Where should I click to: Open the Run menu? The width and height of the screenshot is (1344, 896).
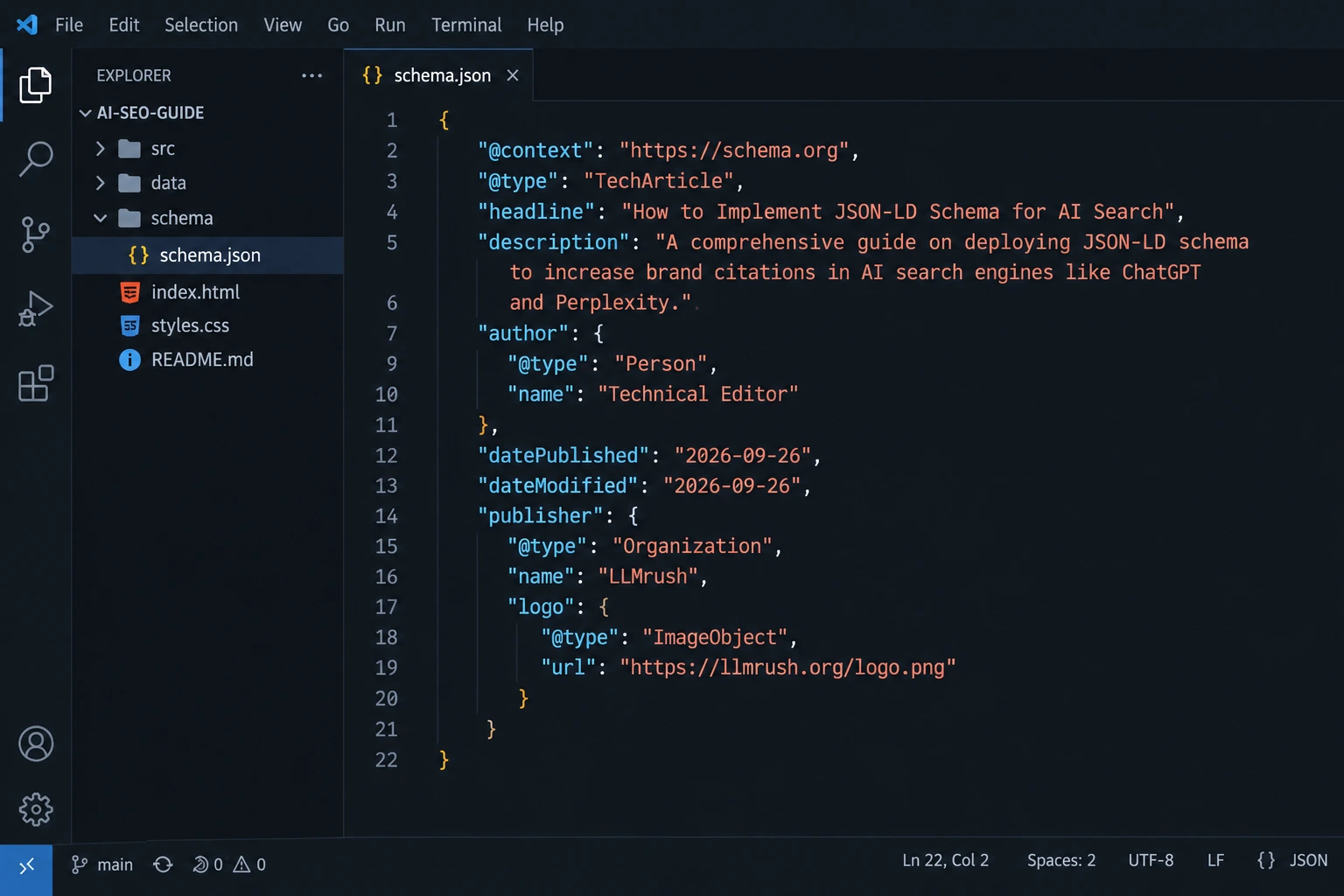tap(390, 24)
